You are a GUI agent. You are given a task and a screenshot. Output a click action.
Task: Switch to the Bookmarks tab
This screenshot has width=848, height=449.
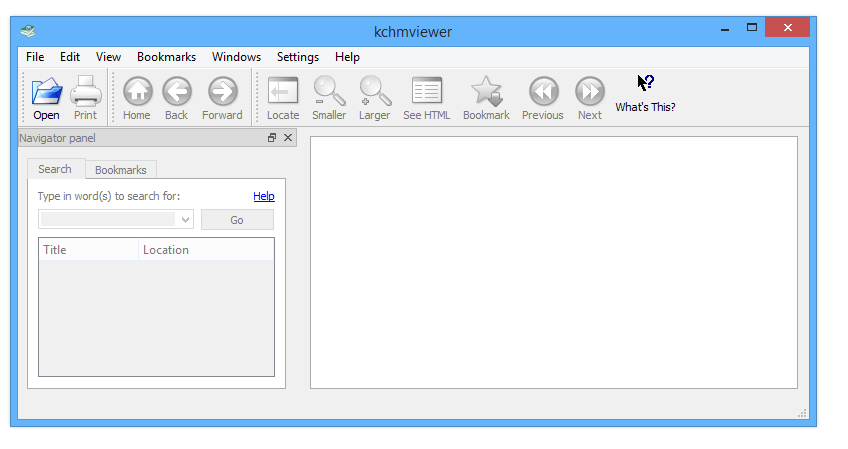(121, 170)
